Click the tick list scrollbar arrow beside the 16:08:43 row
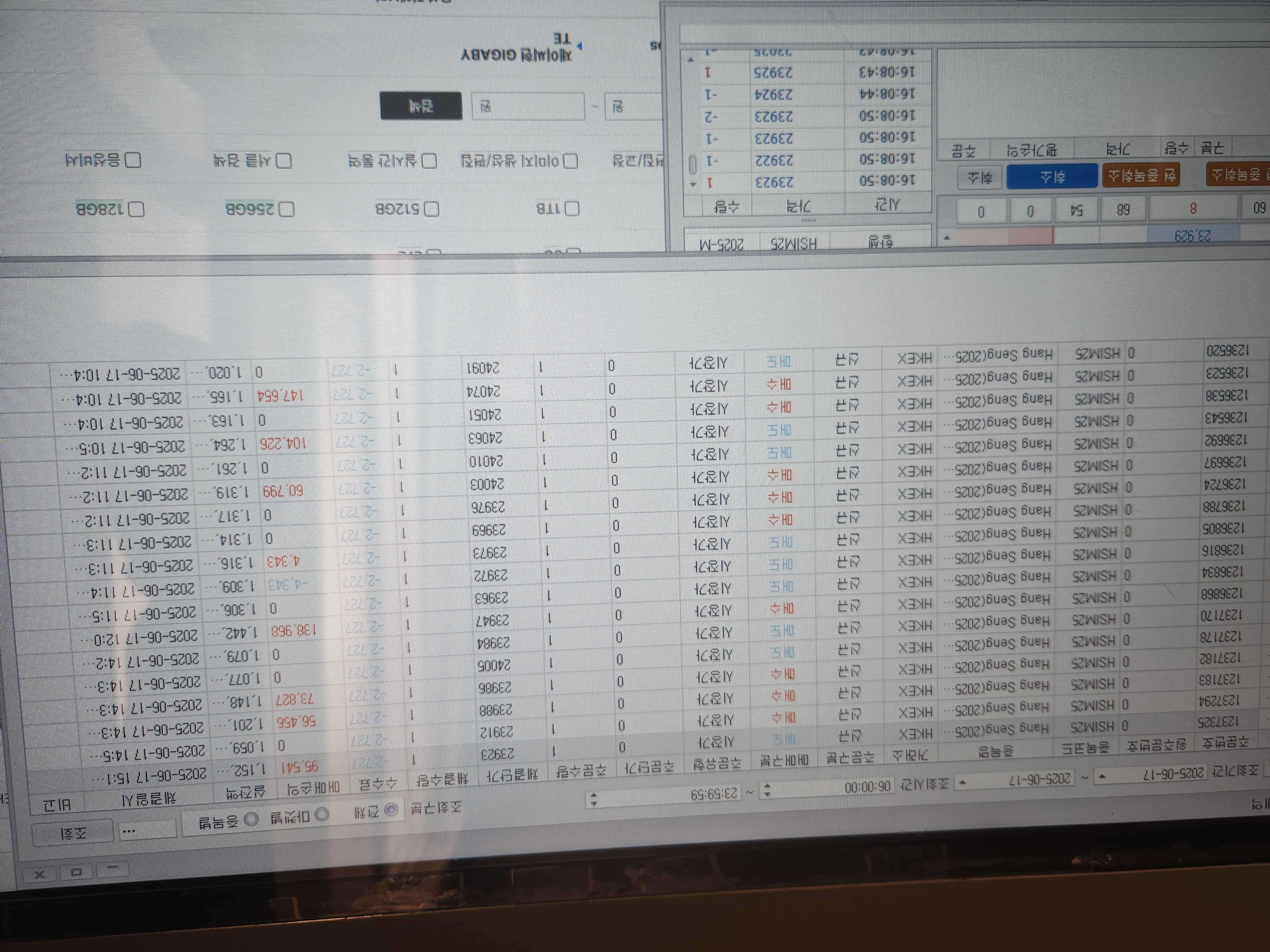Viewport: 1270px width, 952px height. (691, 60)
